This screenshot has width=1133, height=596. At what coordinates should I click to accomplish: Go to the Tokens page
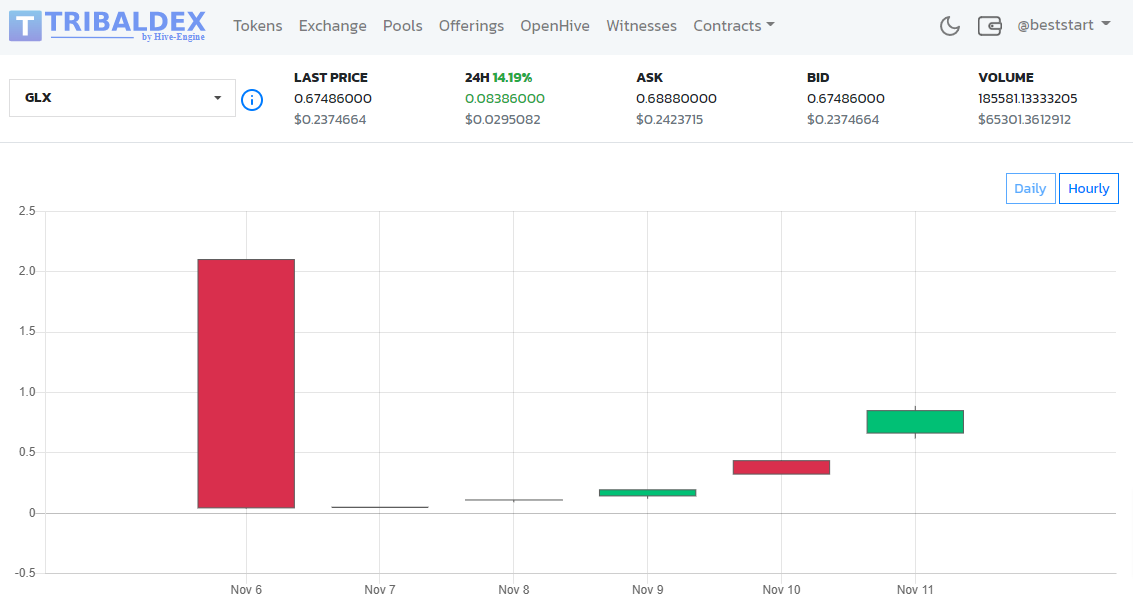tap(257, 25)
